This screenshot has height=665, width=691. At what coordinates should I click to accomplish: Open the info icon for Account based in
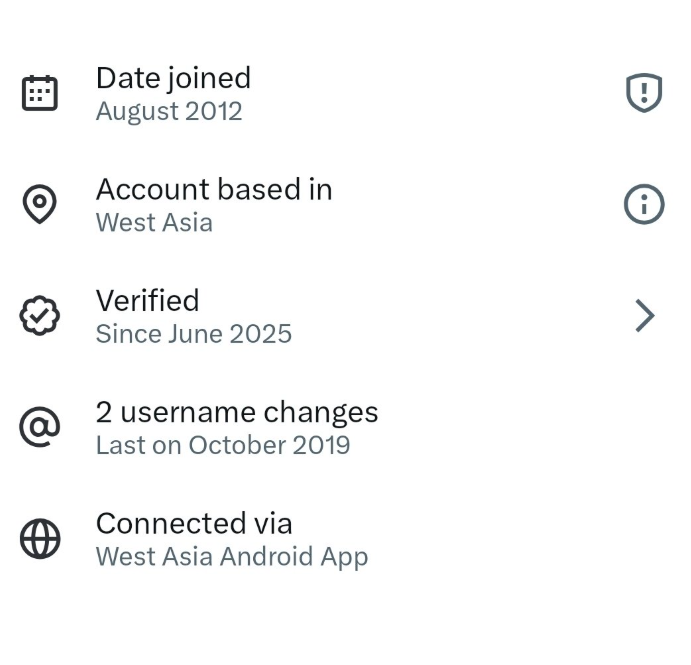coord(644,205)
